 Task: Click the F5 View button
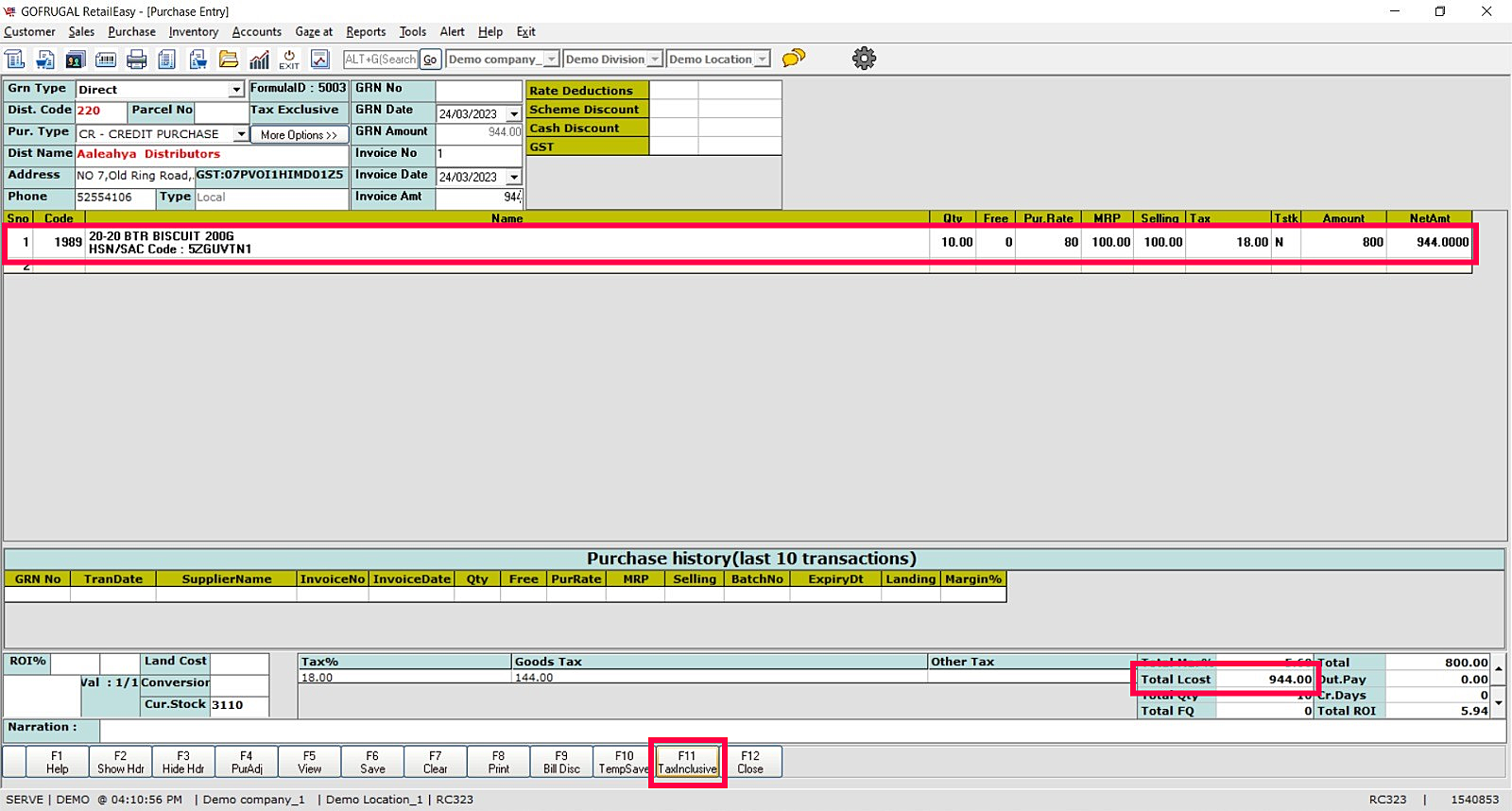pyautogui.click(x=310, y=762)
